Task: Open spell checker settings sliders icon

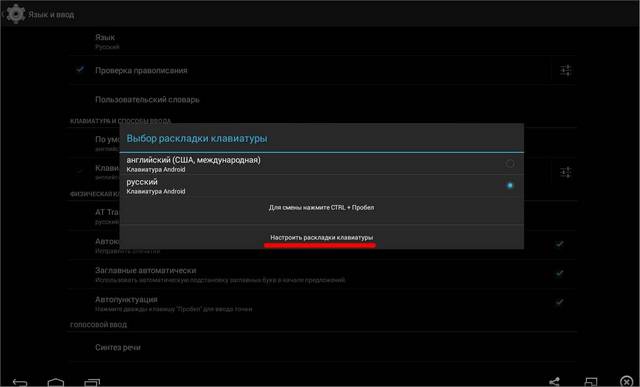Action: (565, 71)
